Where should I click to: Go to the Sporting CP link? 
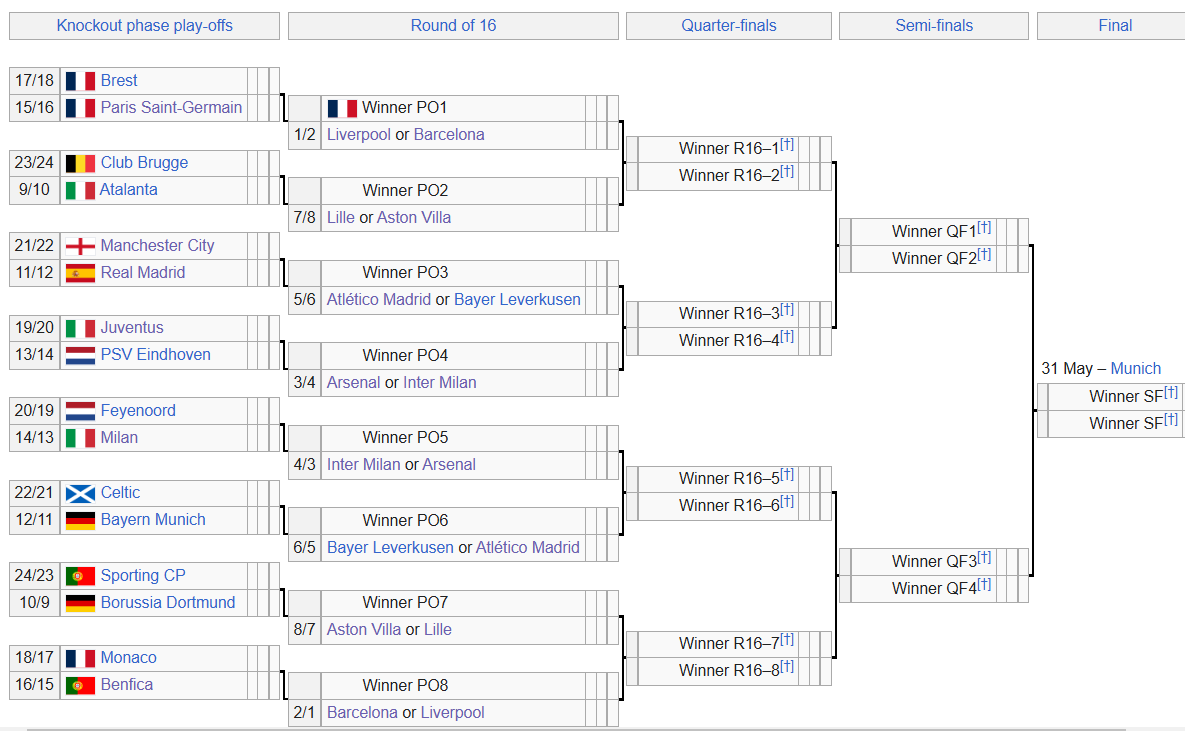click(x=143, y=575)
